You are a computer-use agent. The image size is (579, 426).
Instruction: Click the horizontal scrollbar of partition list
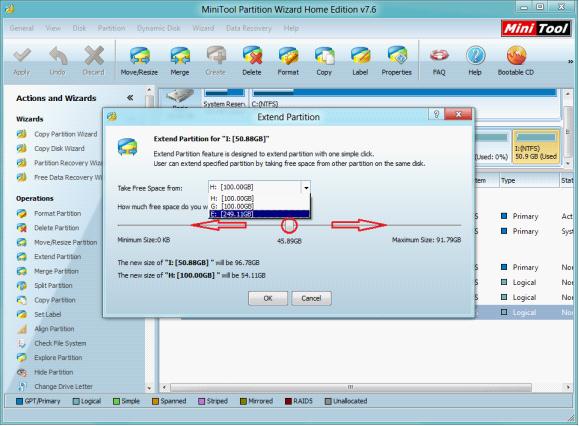[x=350, y=387]
